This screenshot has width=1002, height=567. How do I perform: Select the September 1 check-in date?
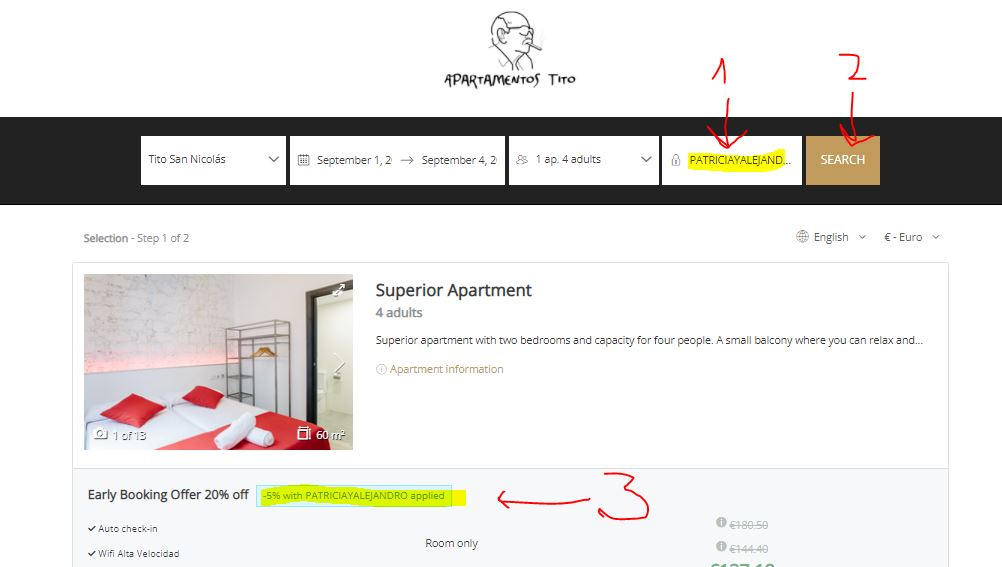coord(354,160)
